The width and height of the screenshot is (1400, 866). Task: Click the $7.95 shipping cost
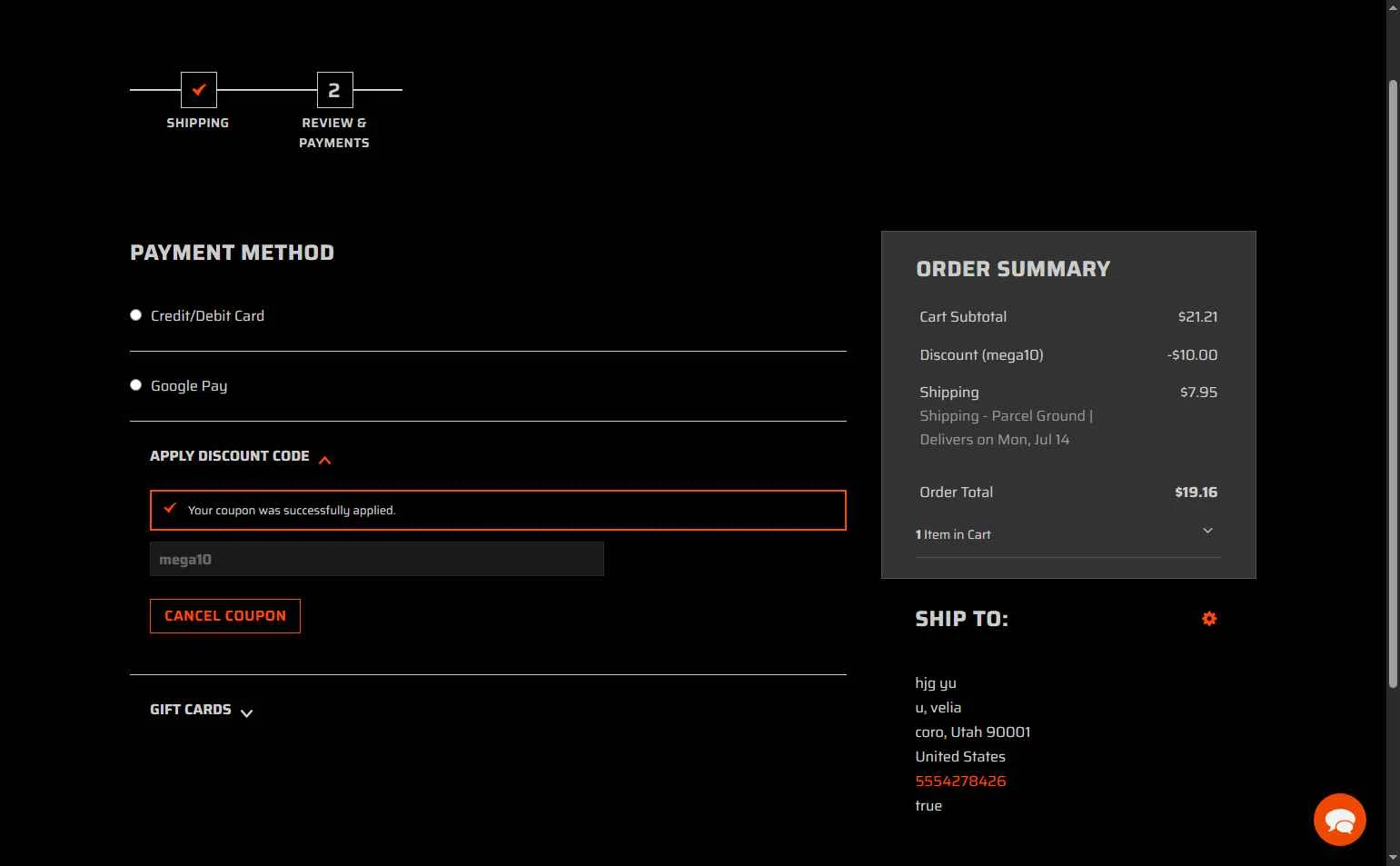point(1198,393)
